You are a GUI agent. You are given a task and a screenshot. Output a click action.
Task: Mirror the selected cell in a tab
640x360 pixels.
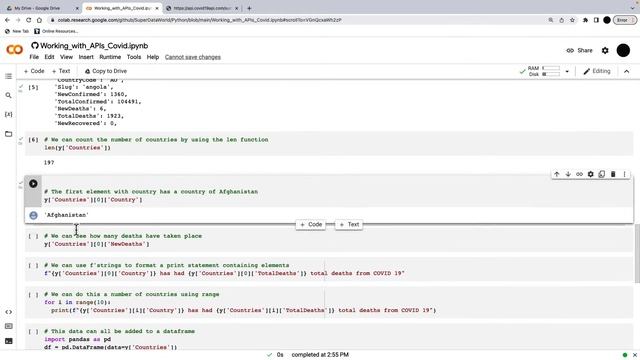click(x=602, y=174)
